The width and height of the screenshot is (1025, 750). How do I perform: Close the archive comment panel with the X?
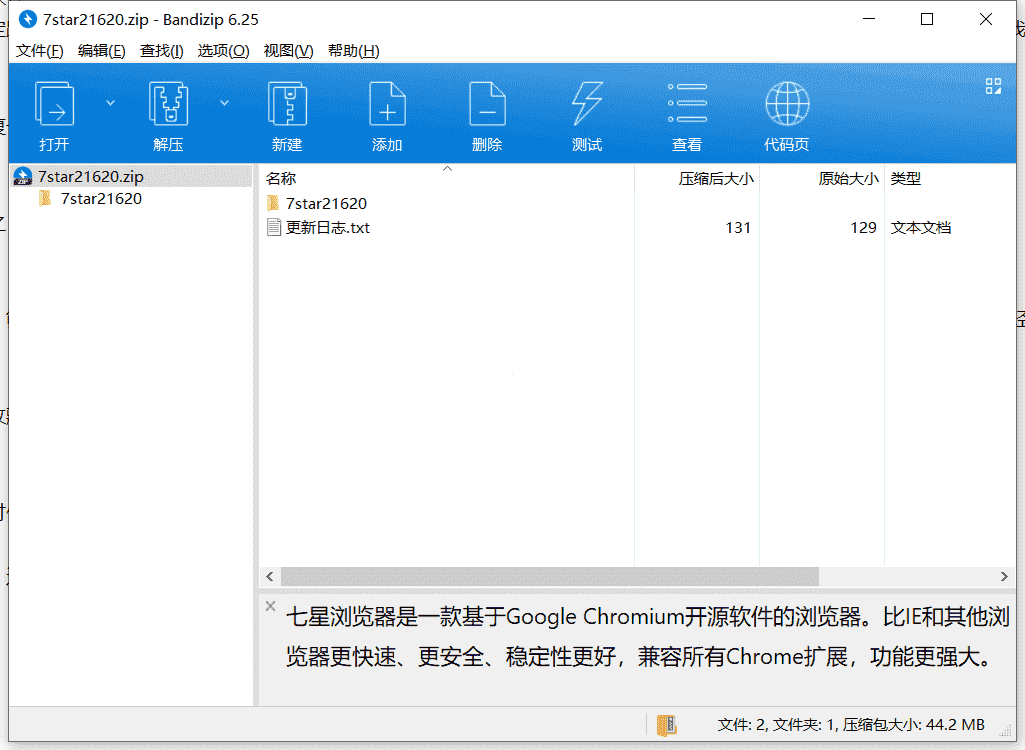tap(271, 606)
